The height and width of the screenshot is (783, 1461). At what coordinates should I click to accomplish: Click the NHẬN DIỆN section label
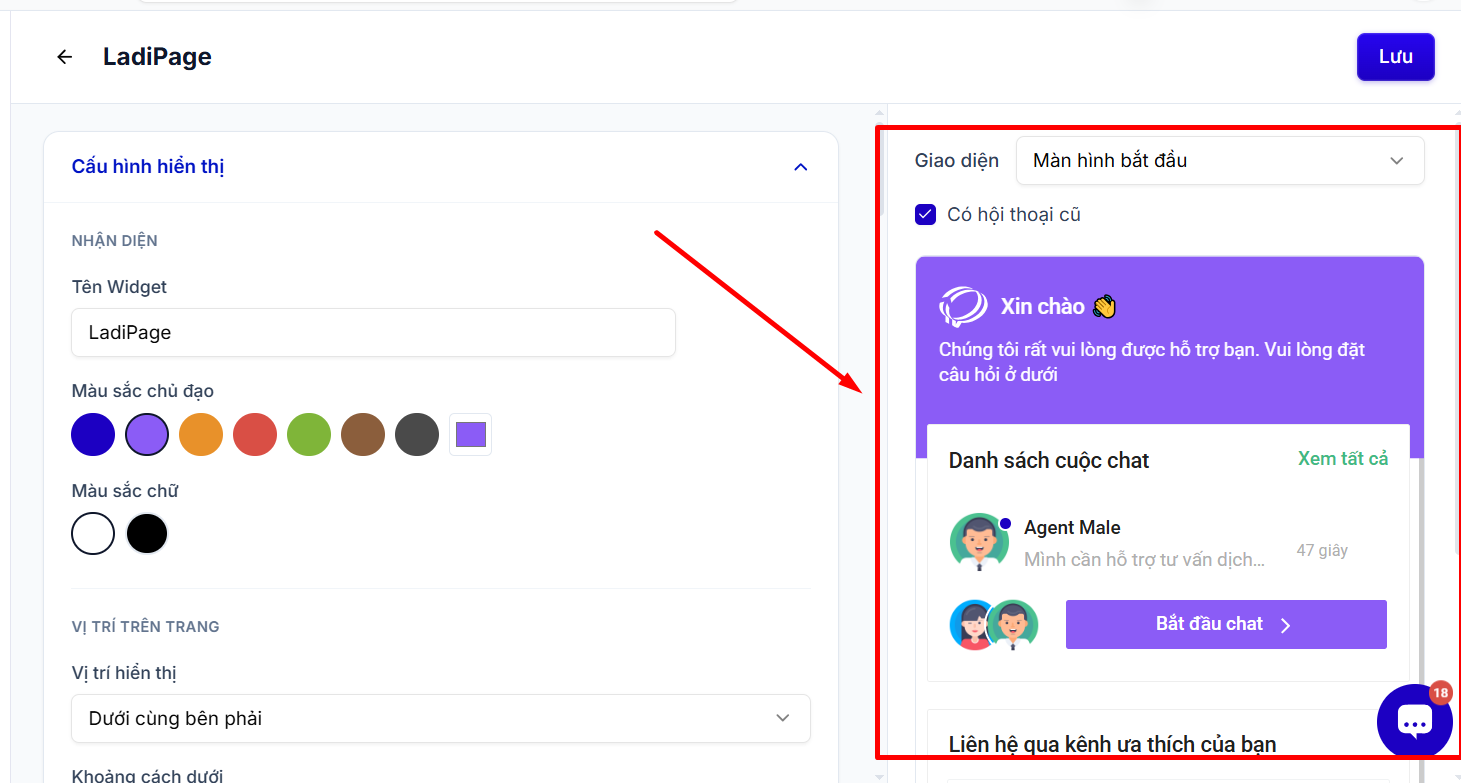click(115, 241)
